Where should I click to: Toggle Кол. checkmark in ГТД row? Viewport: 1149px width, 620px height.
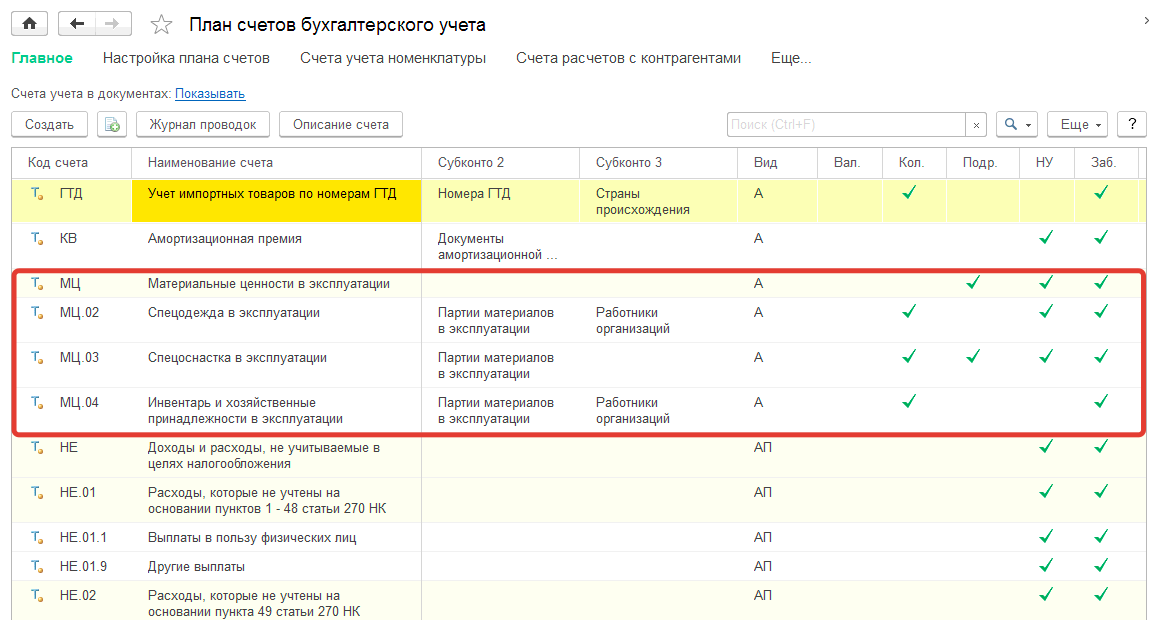coord(909,193)
